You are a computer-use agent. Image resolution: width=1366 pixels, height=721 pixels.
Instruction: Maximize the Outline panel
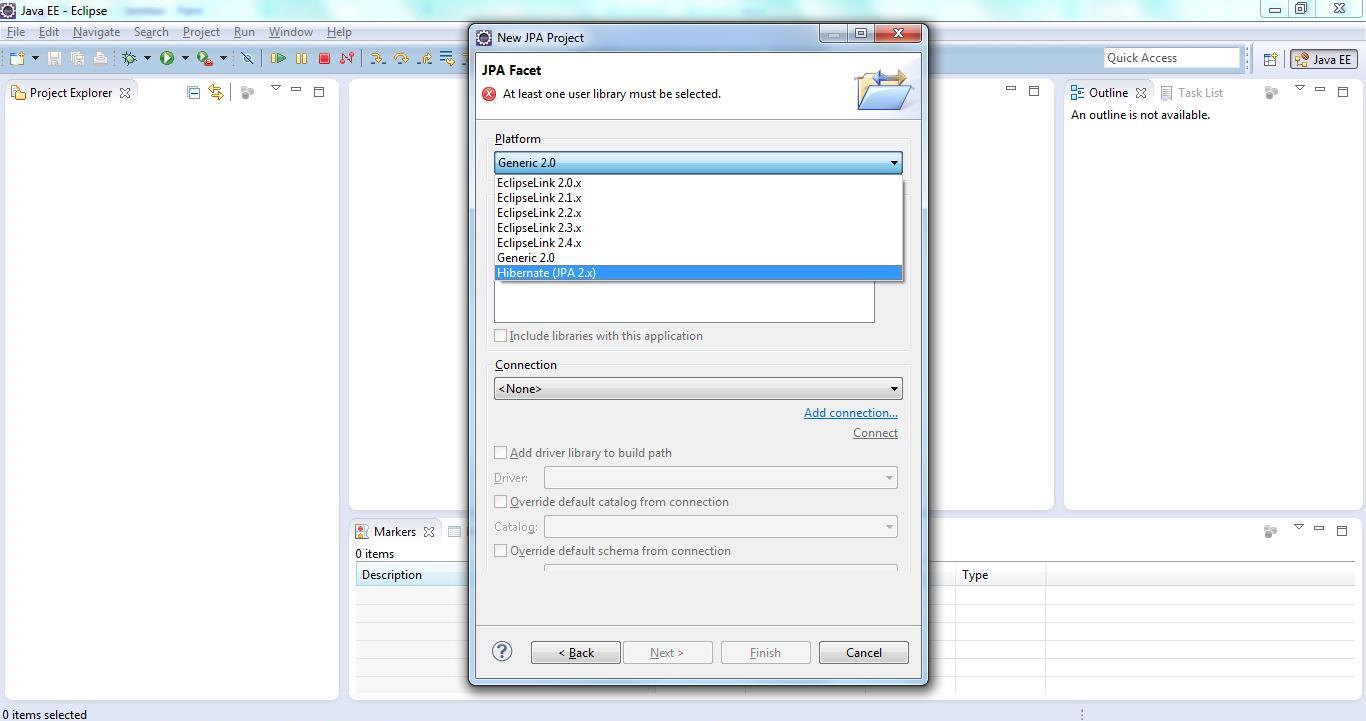[1343, 92]
